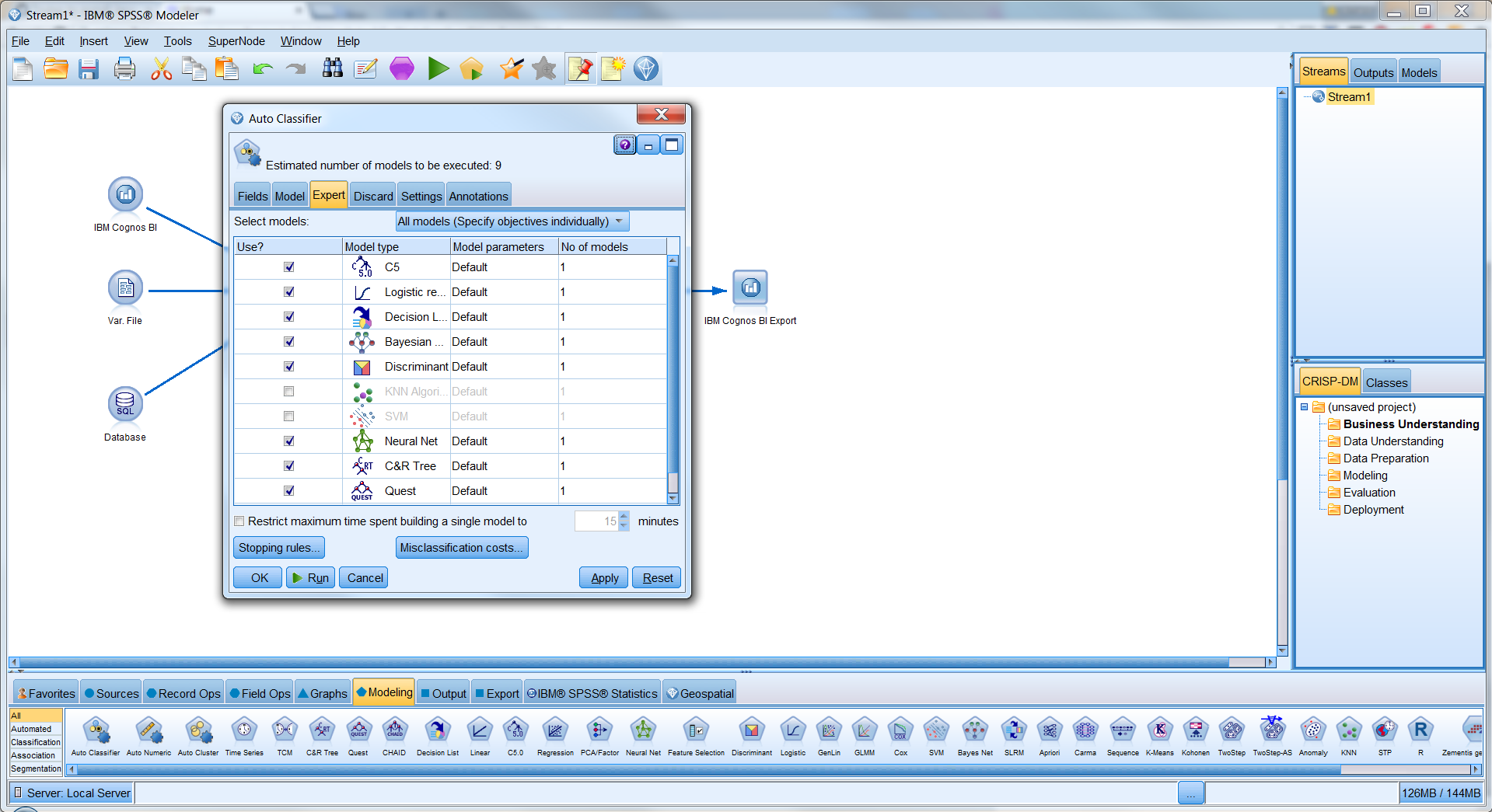1492x812 pixels.
Task: Select Stream1 in Streams manager
Action: 1349,97
